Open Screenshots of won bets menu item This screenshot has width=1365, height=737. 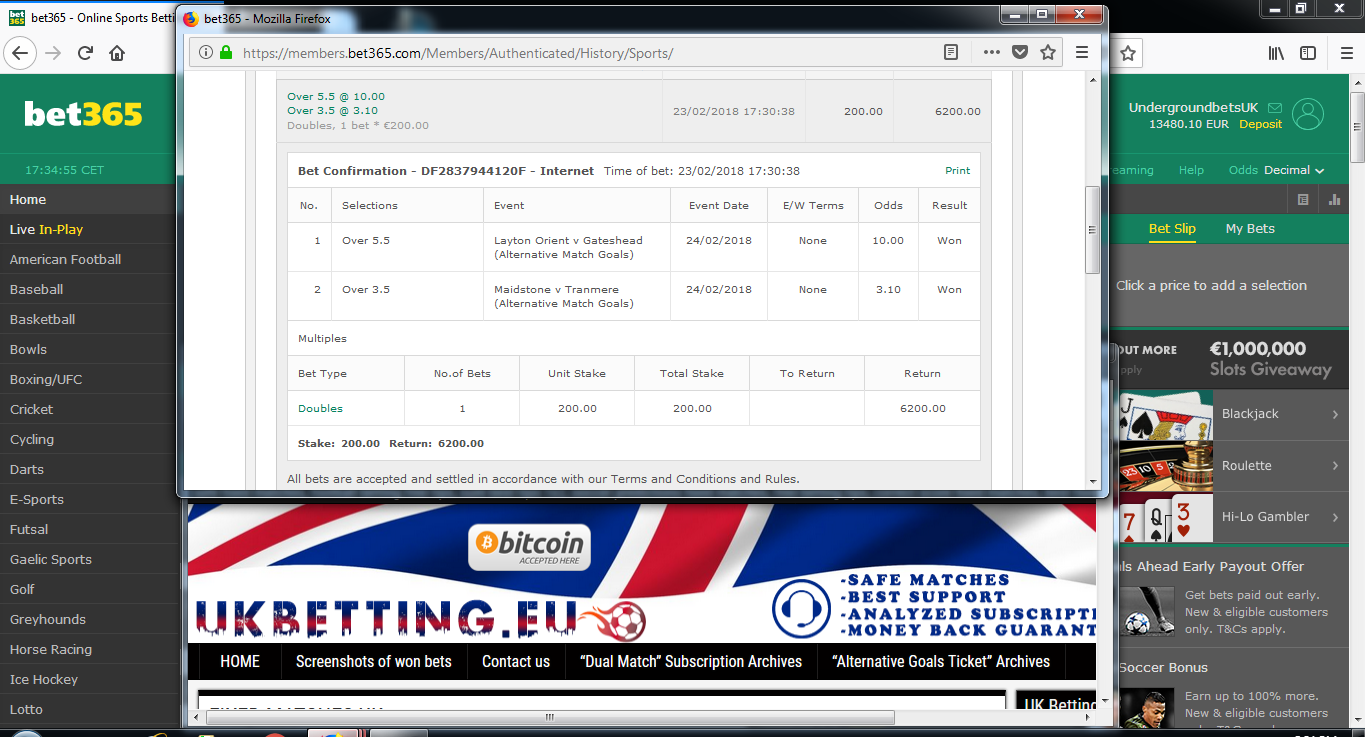tap(374, 661)
